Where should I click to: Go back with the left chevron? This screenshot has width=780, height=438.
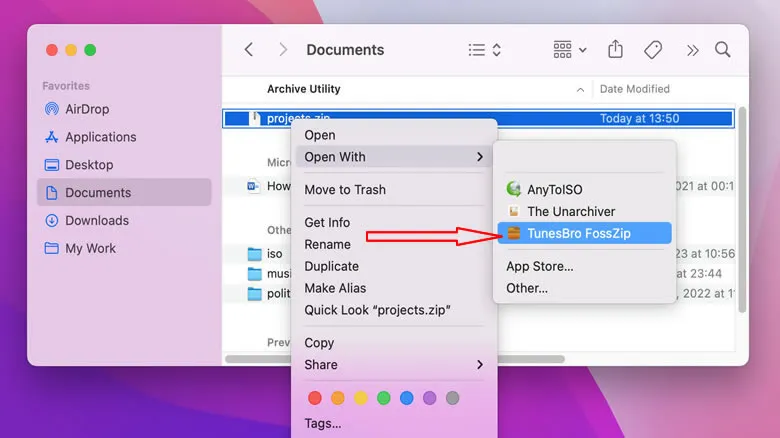tap(249, 50)
